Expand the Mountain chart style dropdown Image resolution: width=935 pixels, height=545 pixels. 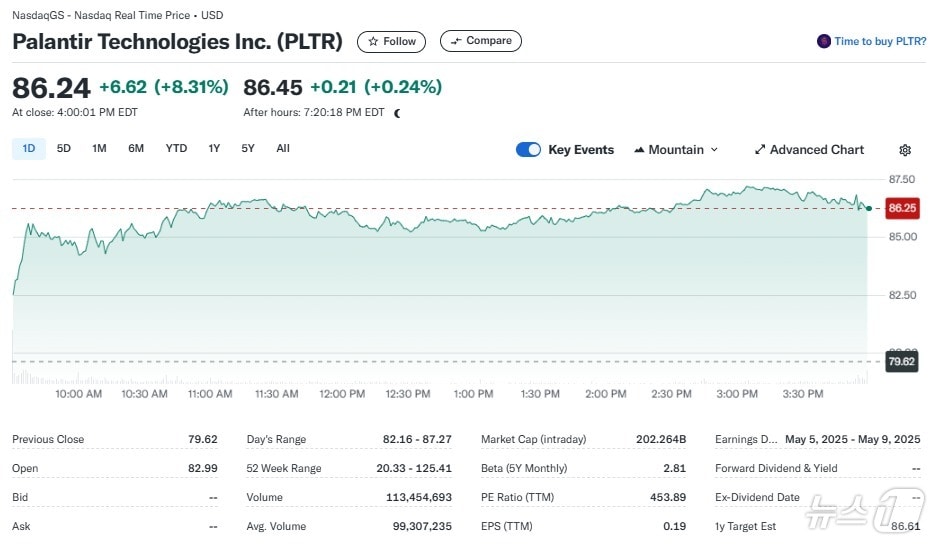(x=714, y=150)
